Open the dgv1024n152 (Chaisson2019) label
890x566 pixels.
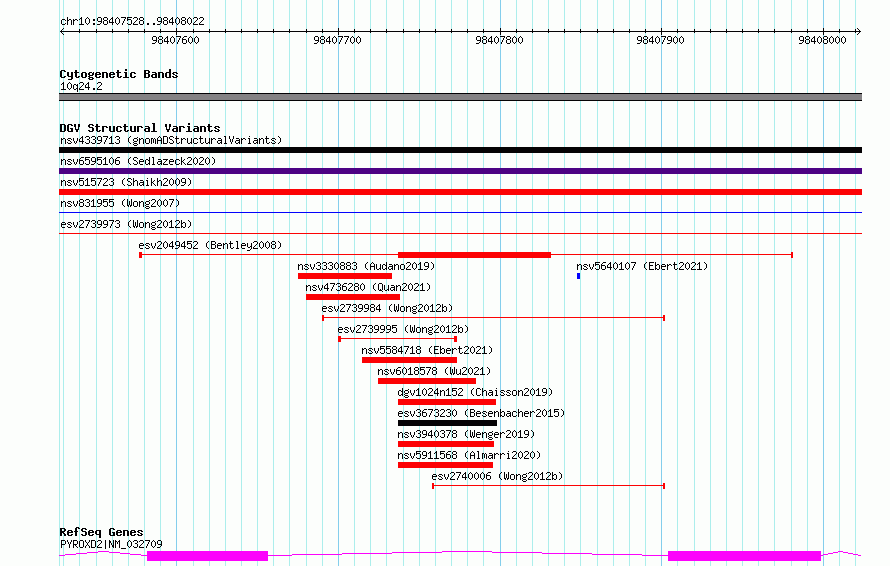click(475, 392)
